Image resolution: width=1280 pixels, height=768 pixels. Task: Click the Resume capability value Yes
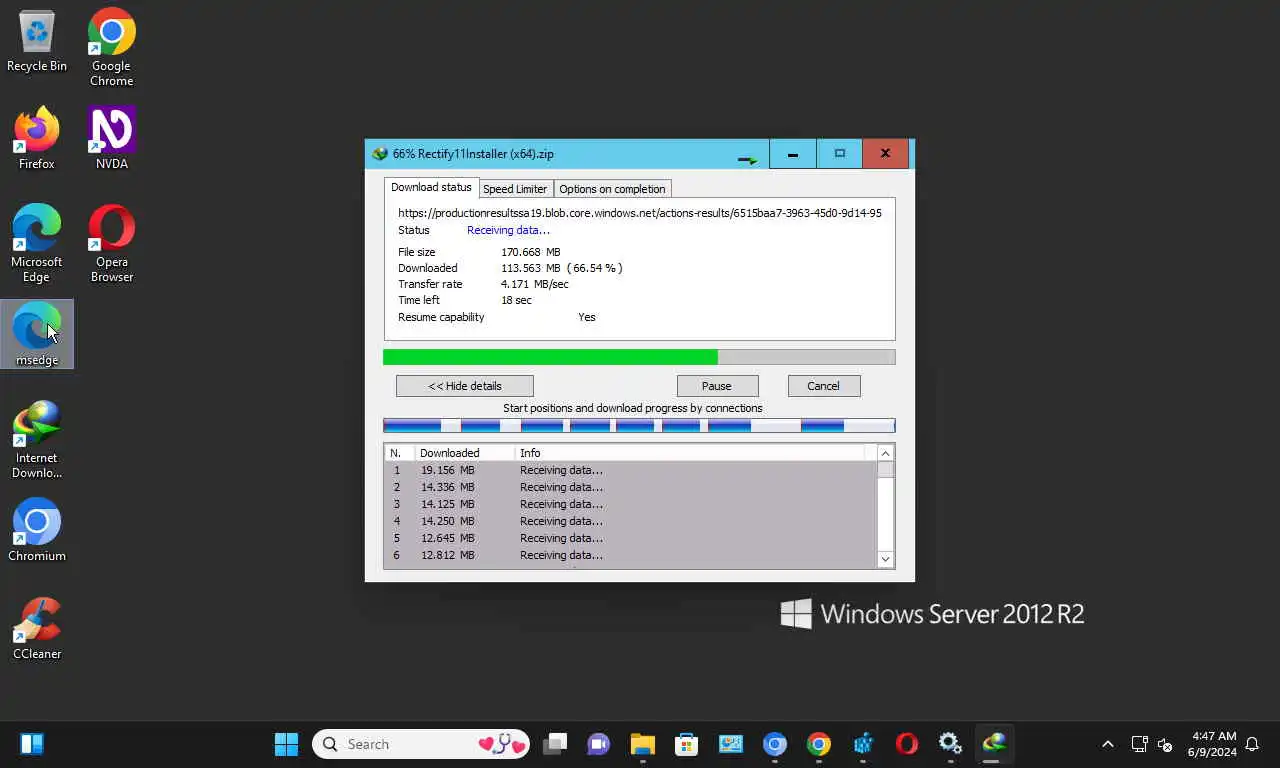click(x=587, y=317)
